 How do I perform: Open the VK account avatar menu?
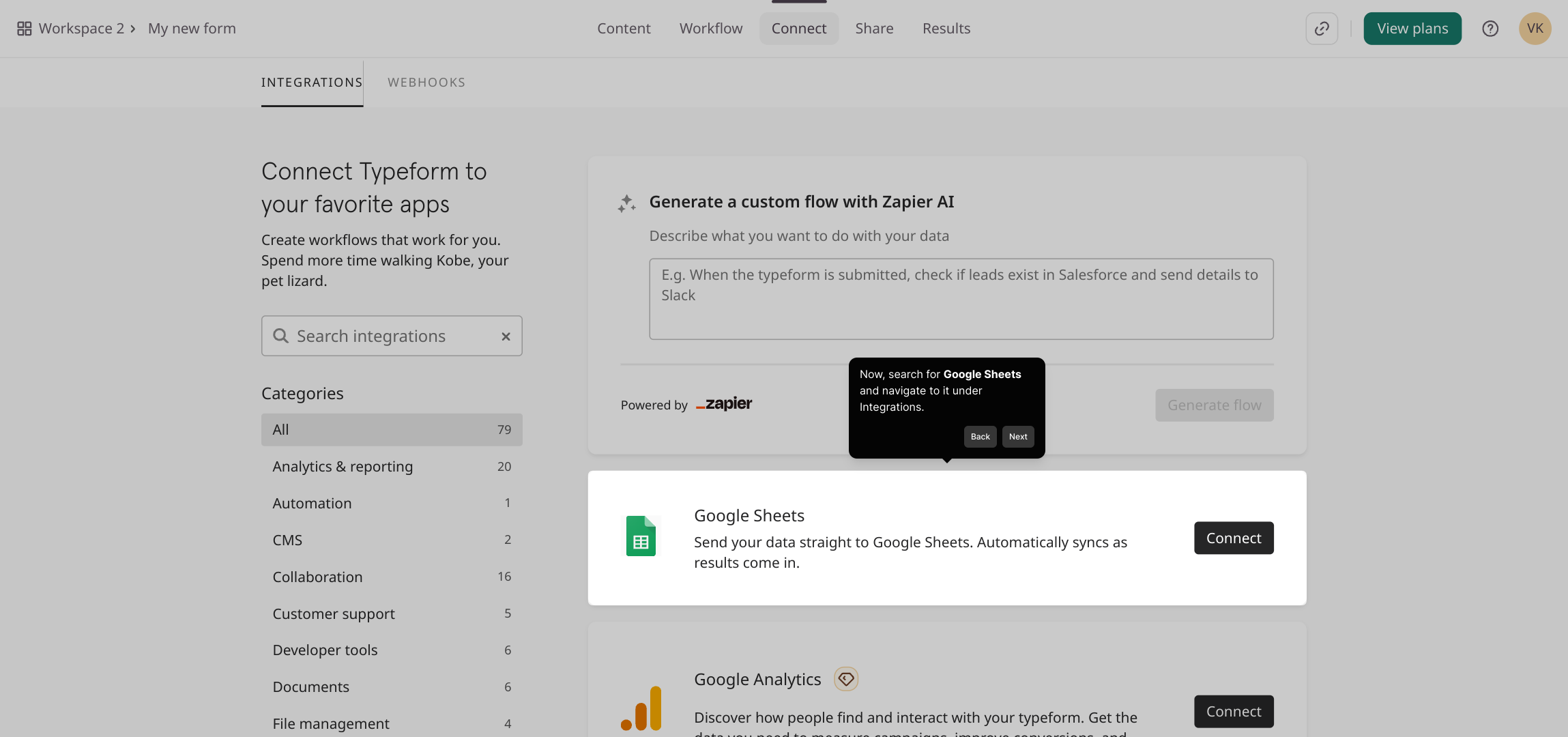tap(1535, 29)
